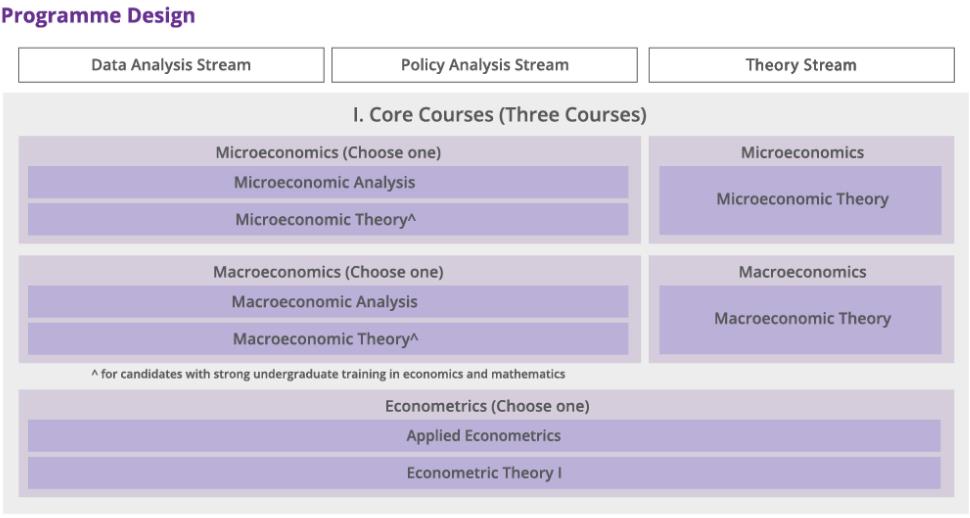Screen dimensions: 970x518
Task: Click the Core Courses (Three Courses) heading
Action: (499, 115)
